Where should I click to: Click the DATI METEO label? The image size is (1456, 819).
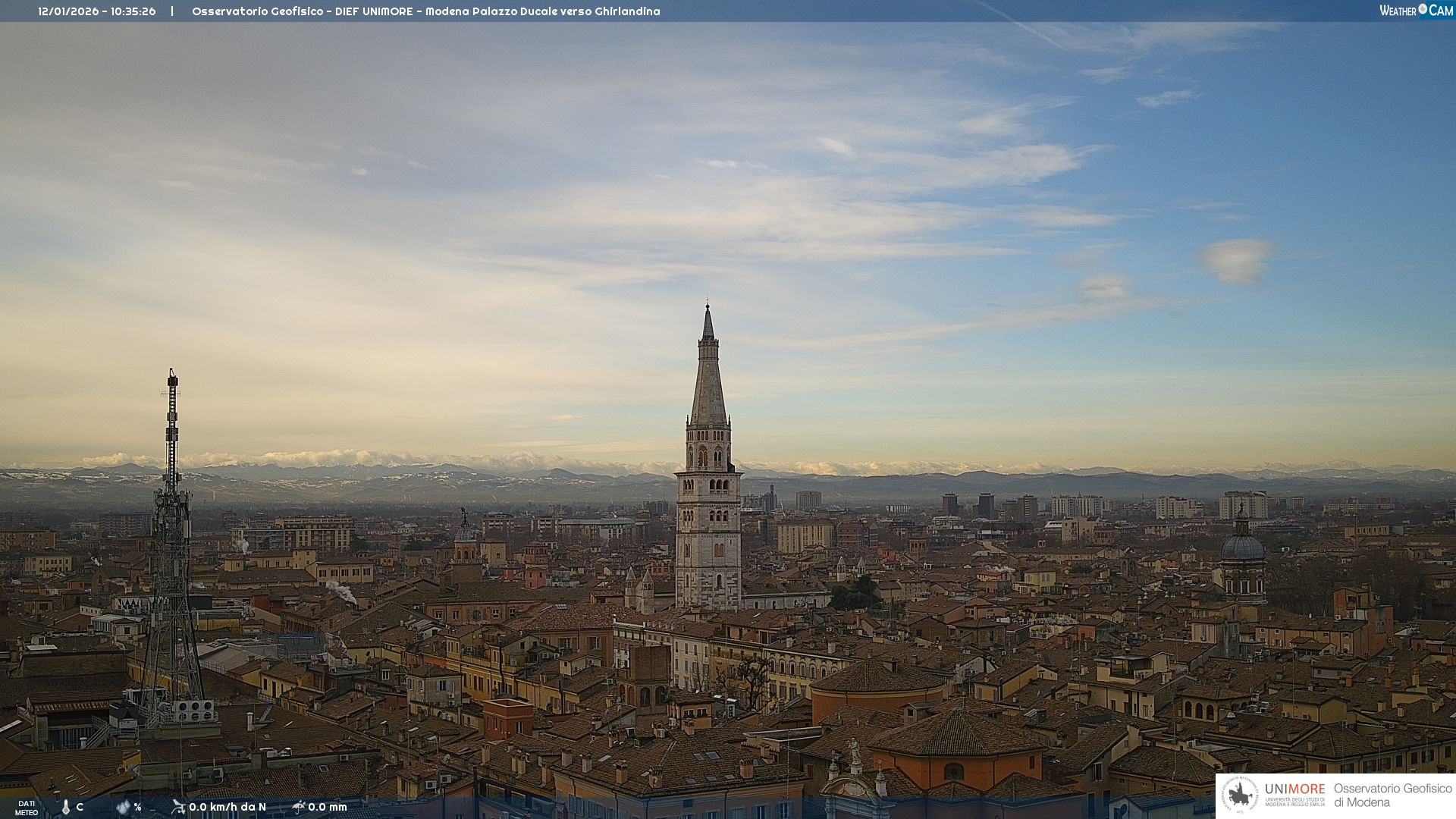coord(27,808)
